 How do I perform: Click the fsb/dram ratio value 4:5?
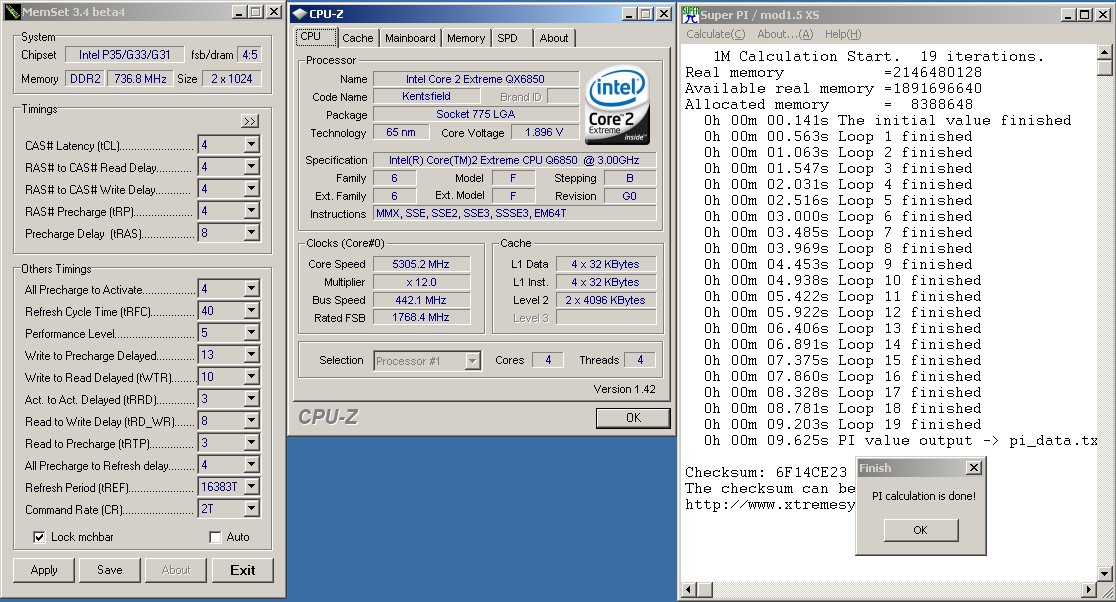click(250, 55)
